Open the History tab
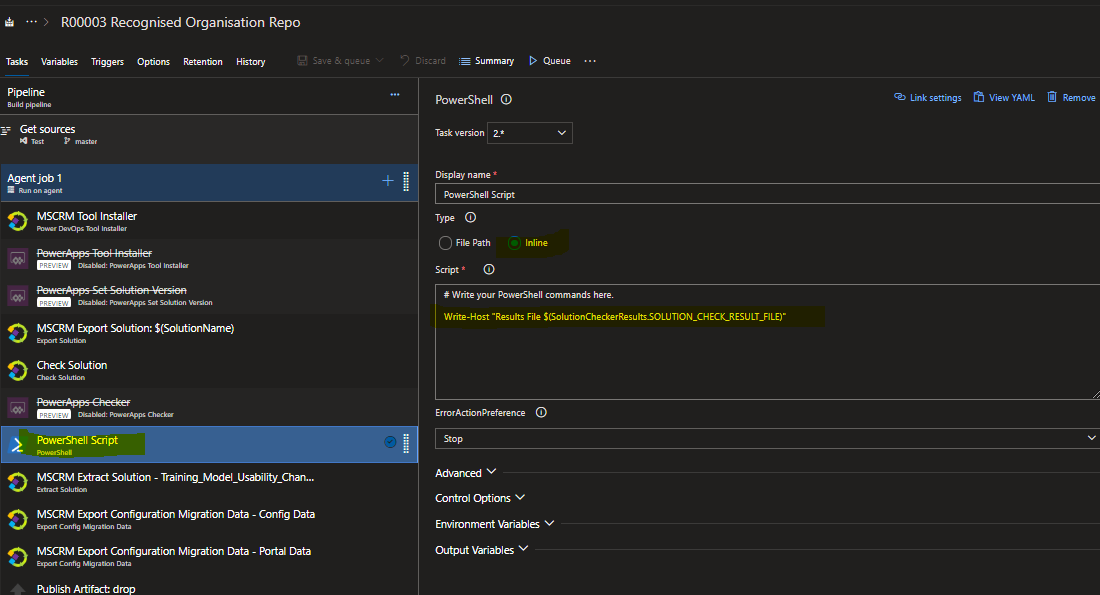This screenshot has width=1100, height=595. pos(250,61)
